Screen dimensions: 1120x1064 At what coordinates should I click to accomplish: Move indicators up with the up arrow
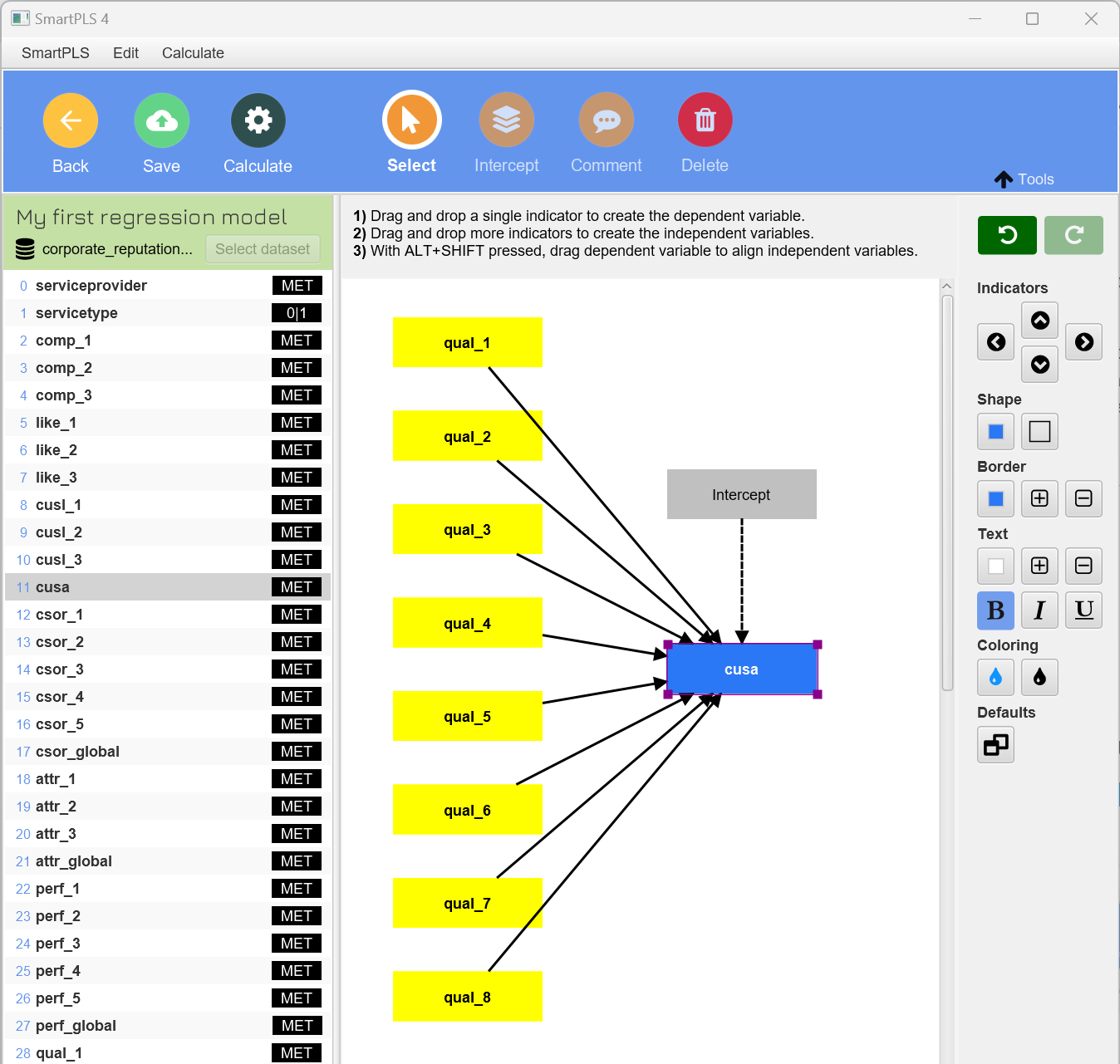point(1039,321)
